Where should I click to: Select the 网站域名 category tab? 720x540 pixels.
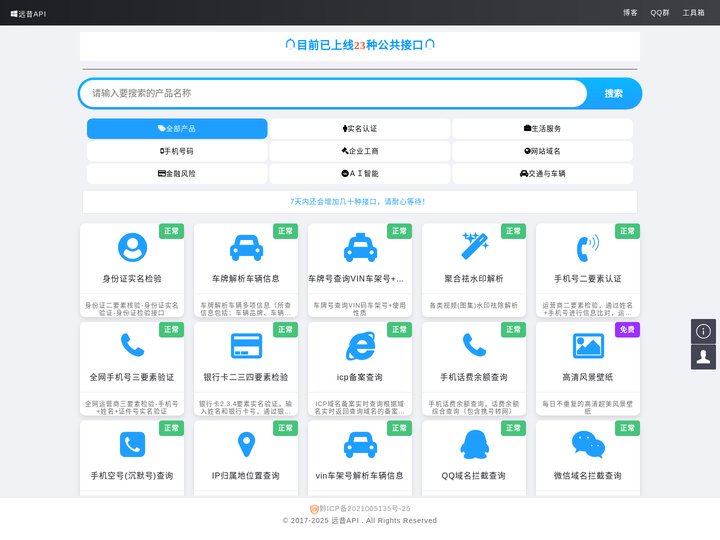(542, 151)
